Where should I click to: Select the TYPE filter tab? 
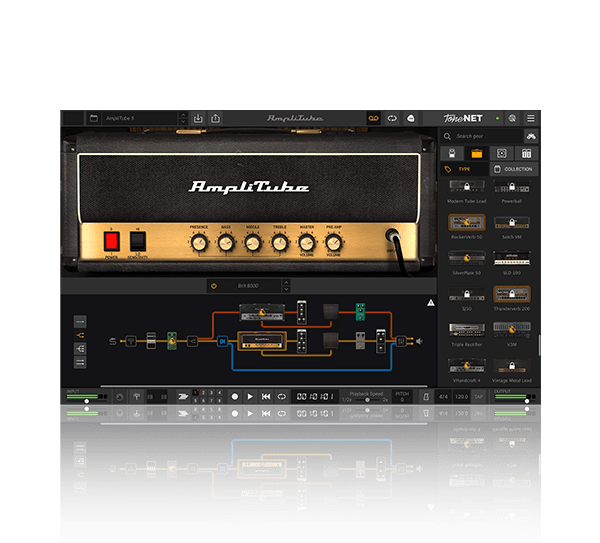[x=464, y=169]
